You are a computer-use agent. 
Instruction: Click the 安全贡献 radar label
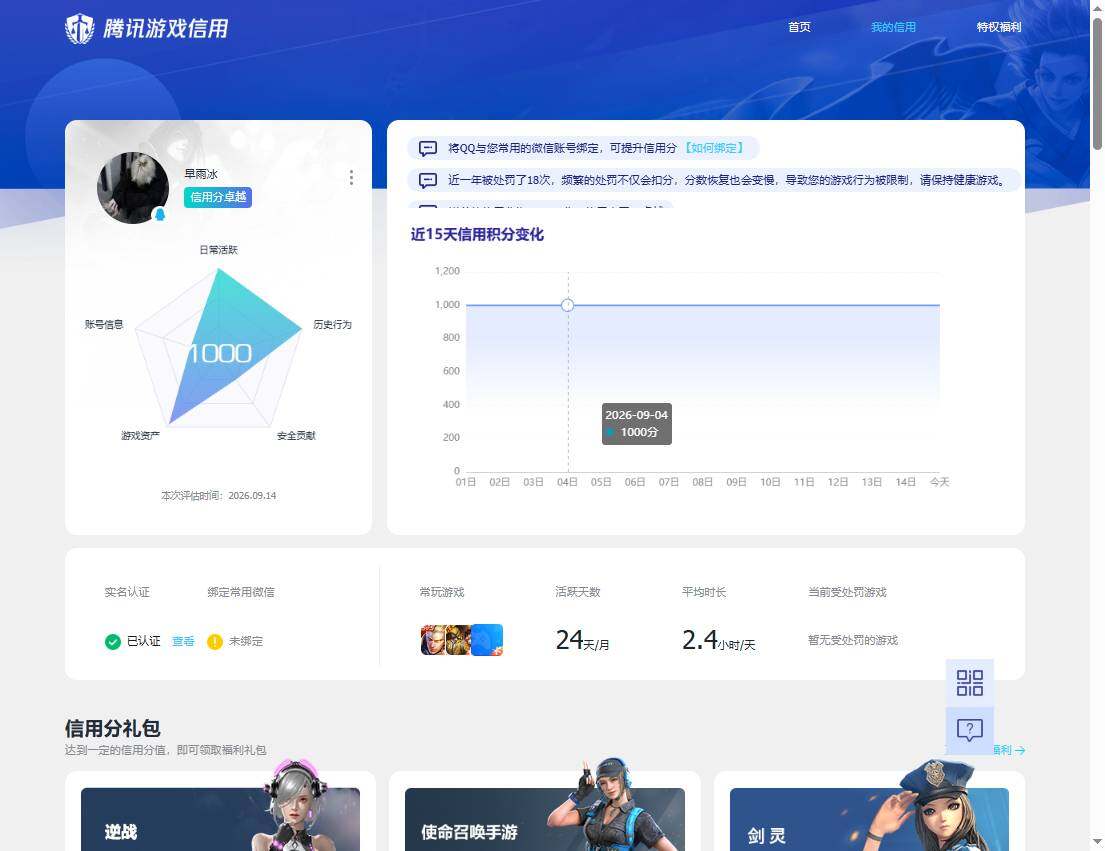point(296,436)
